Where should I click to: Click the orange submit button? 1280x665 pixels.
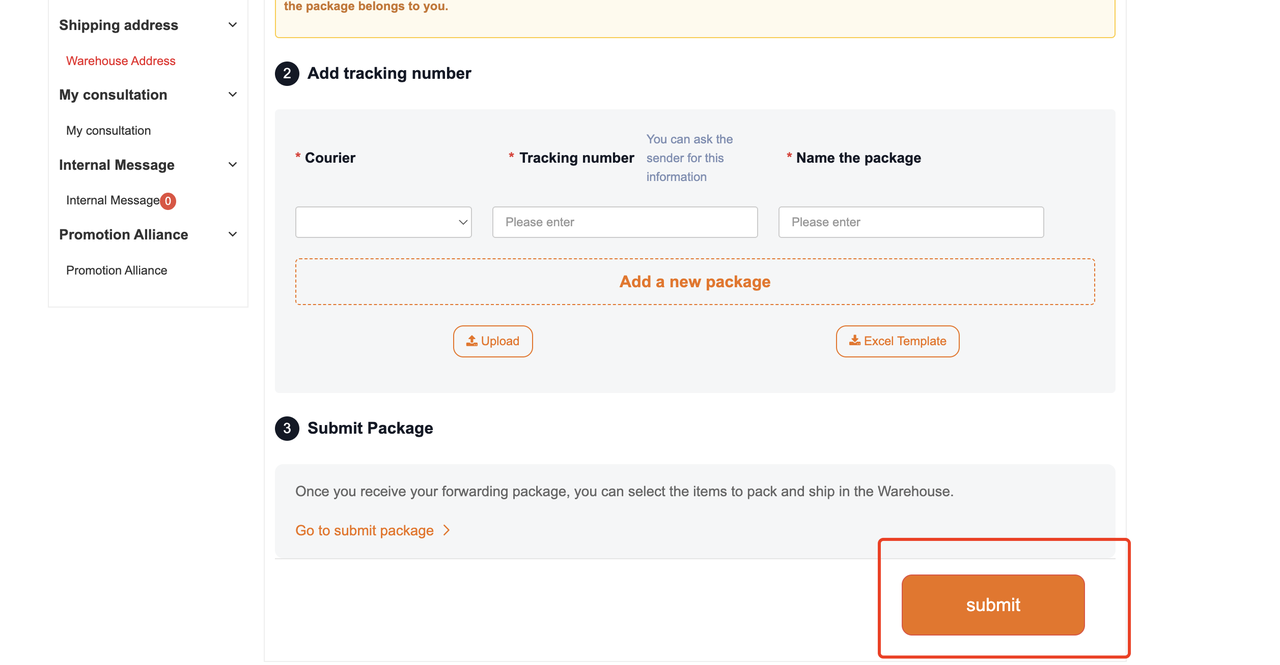(x=993, y=605)
